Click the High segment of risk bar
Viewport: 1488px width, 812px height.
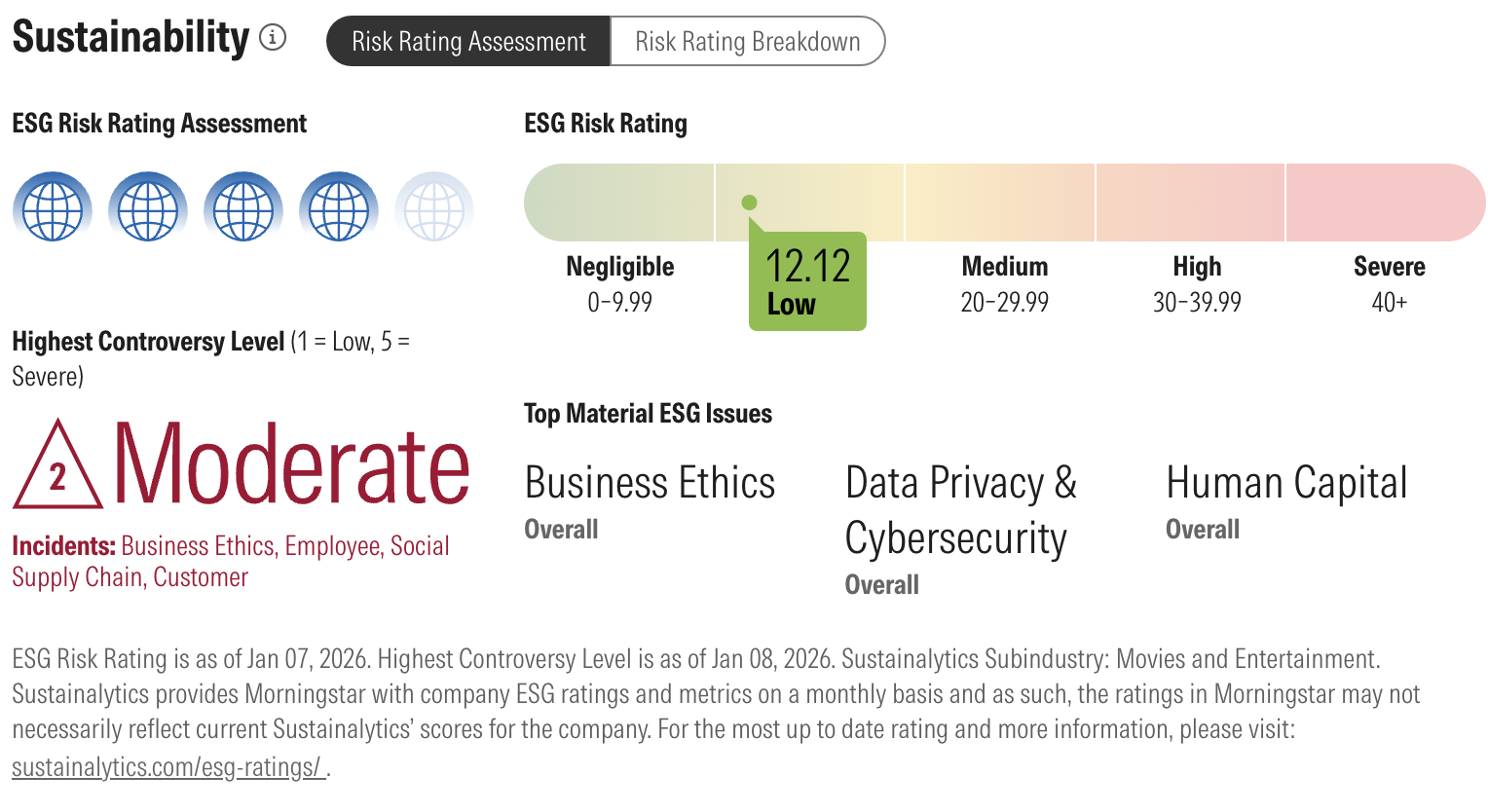pos(1190,203)
